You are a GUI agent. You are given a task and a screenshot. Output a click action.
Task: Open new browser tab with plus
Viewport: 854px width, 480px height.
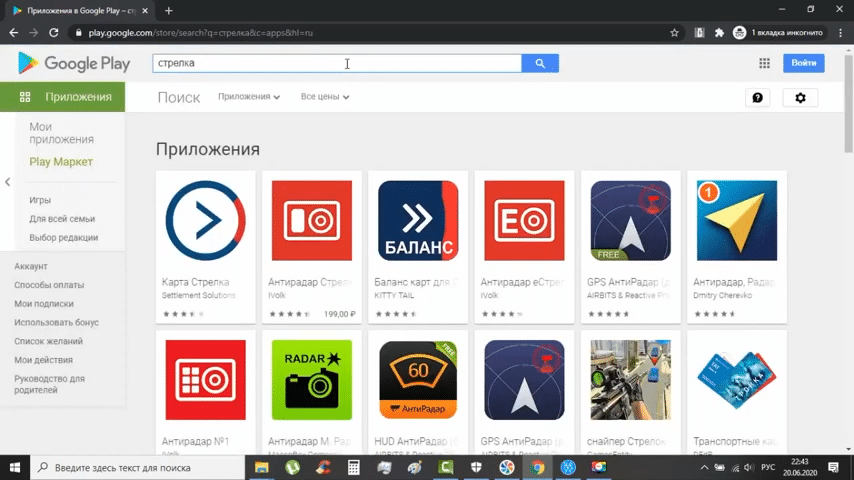tap(169, 10)
